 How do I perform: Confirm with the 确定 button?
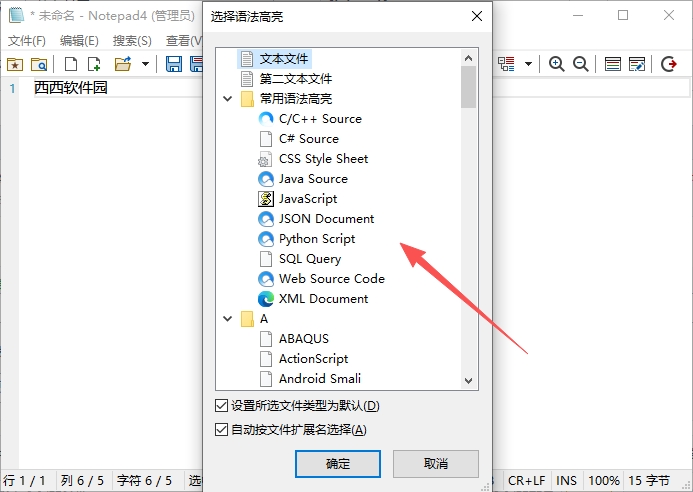coord(338,464)
